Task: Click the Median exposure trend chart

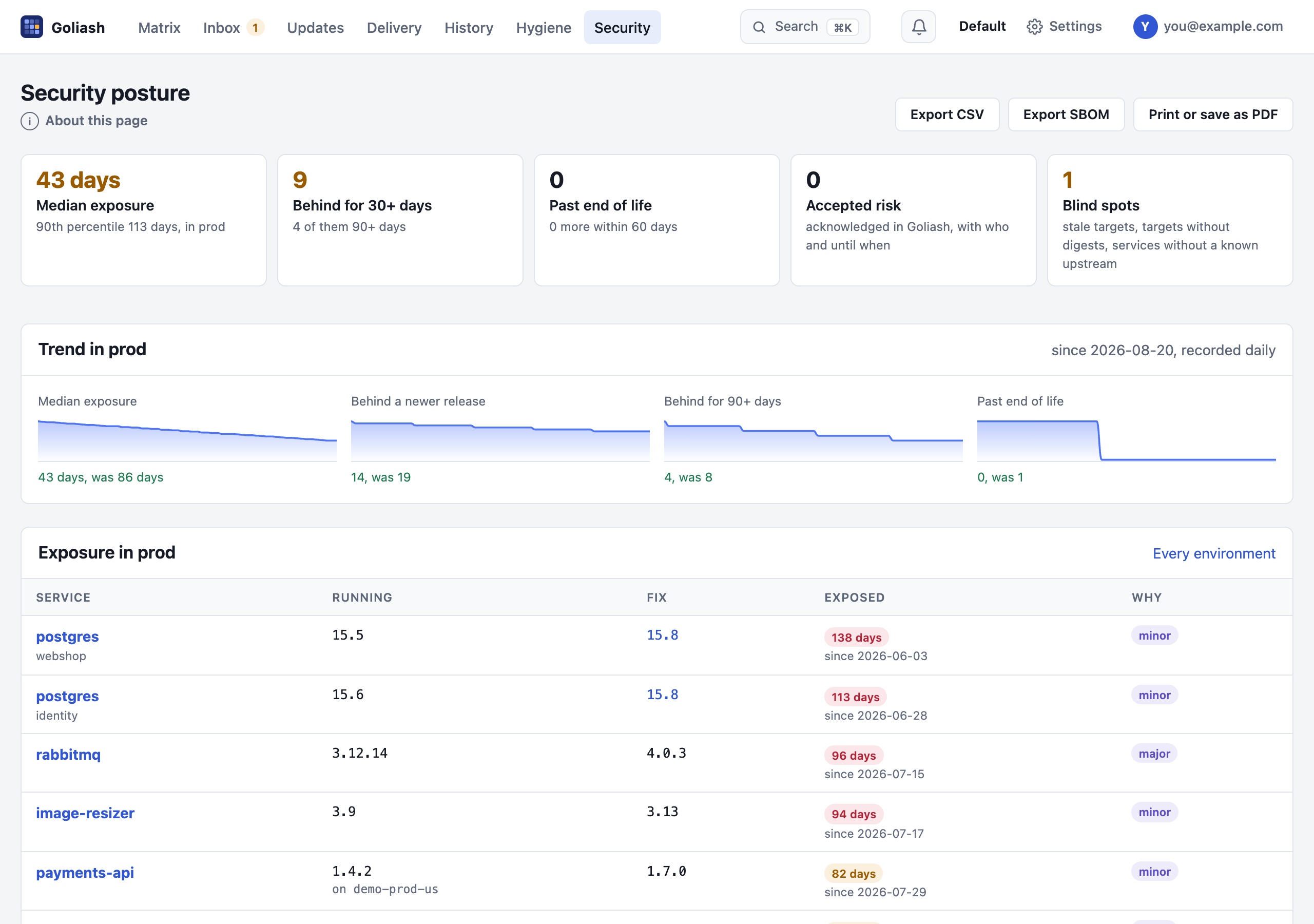Action: click(187, 440)
